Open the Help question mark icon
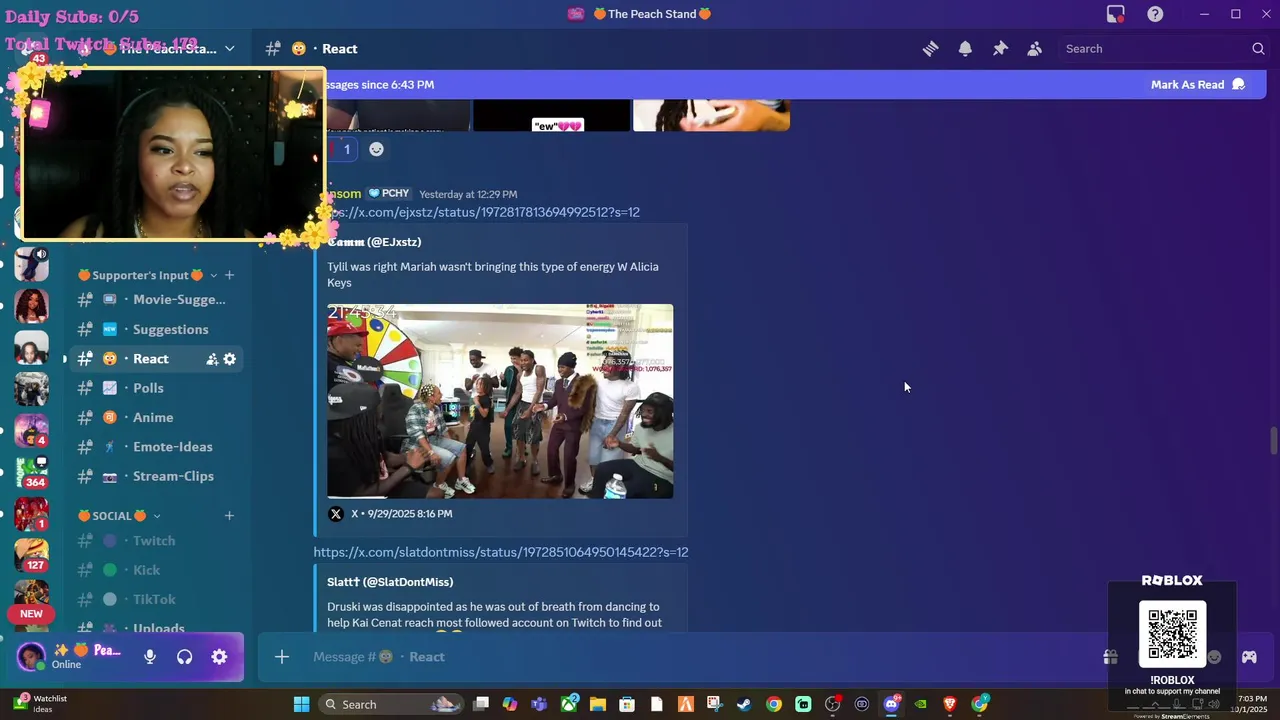1280x720 pixels. pyautogui.click(x=1155, y=14)
